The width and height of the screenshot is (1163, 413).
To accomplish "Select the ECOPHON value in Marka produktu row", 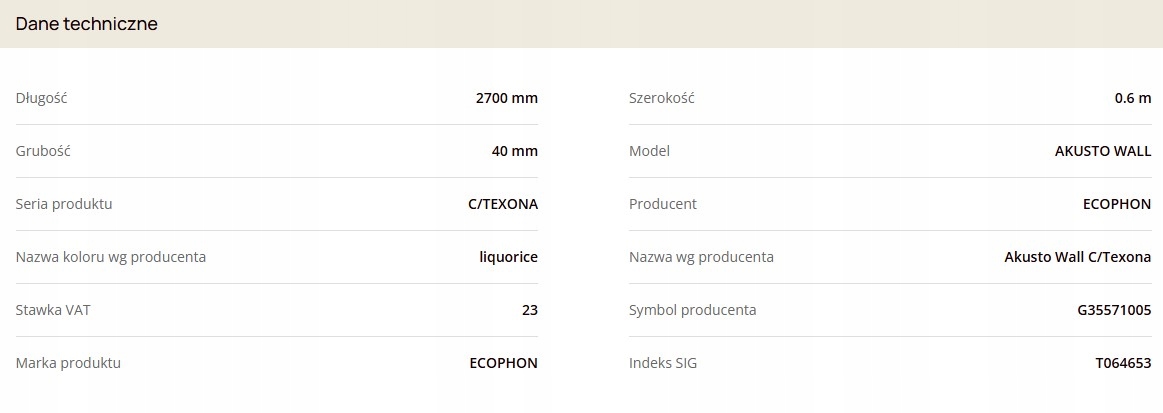I will point(503,363).
